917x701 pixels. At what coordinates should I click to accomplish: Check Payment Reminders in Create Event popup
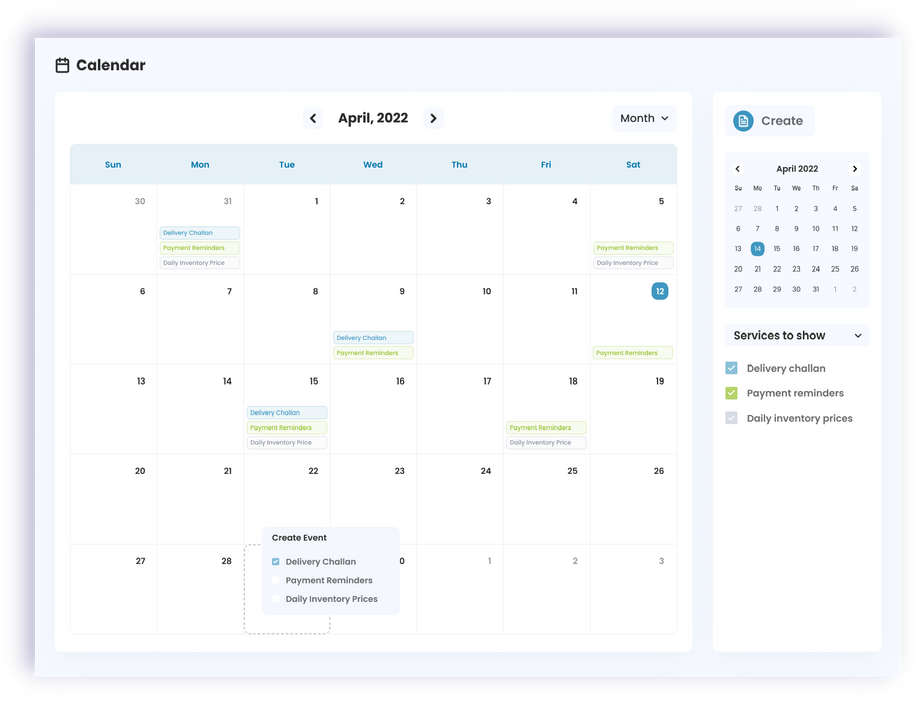(276, 580)
